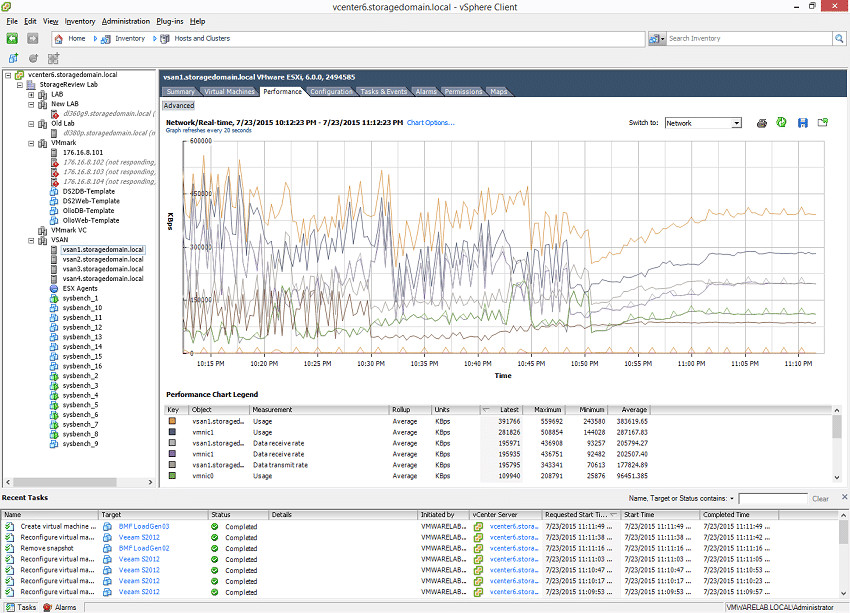850x613 pixels.
Task: Collapse the VMmark cluster node
Action: pyautogui.click(x=31, y=143)
